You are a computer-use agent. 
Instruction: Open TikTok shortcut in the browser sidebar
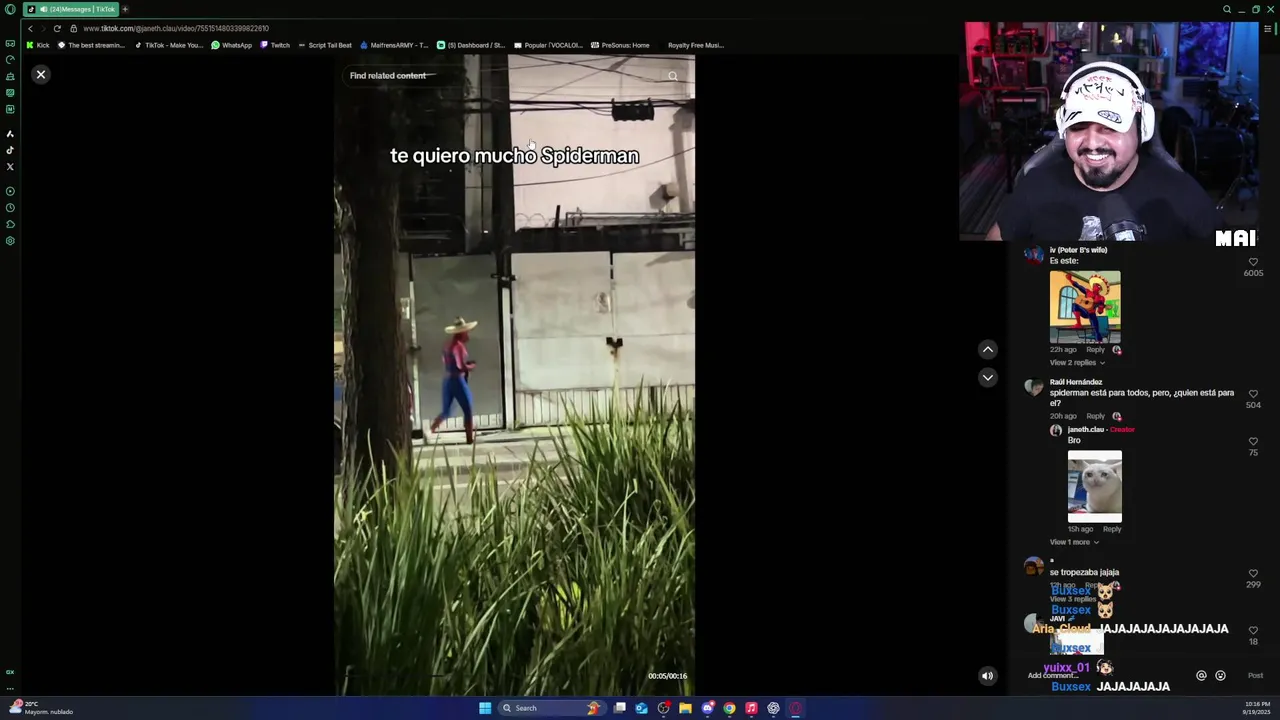pos(10,150)
